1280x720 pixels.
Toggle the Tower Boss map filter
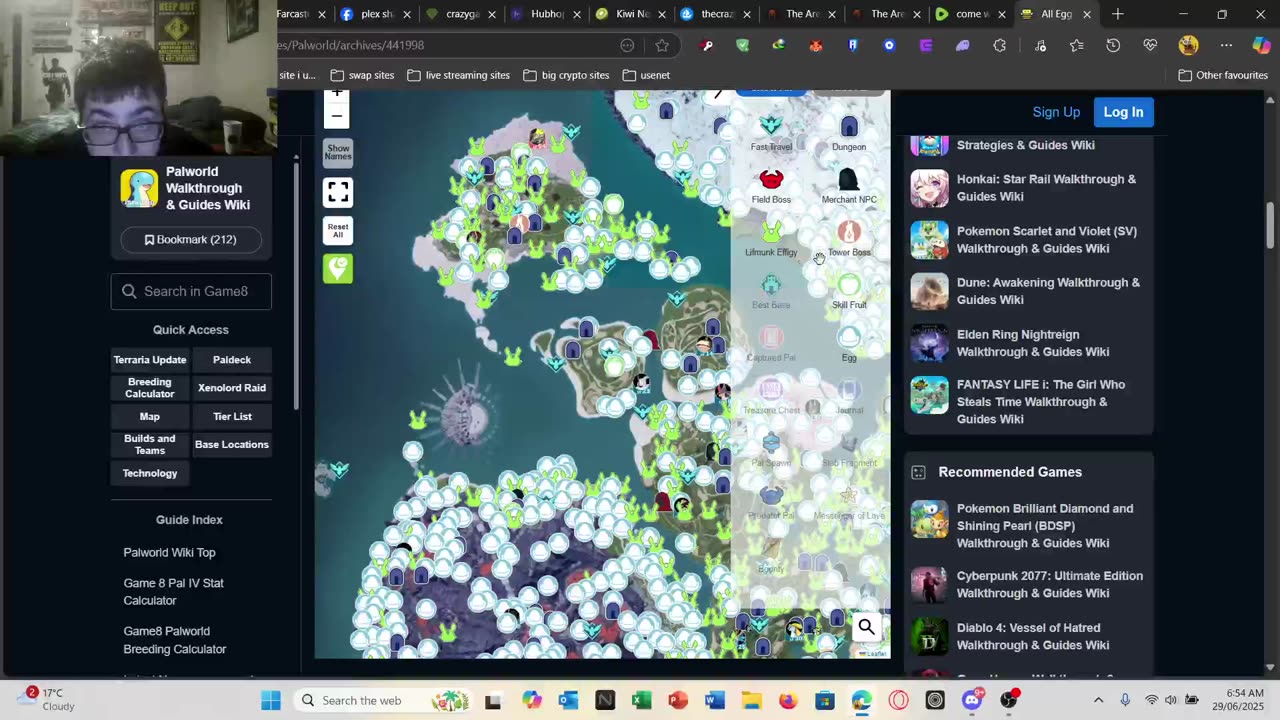pos(849,240)
